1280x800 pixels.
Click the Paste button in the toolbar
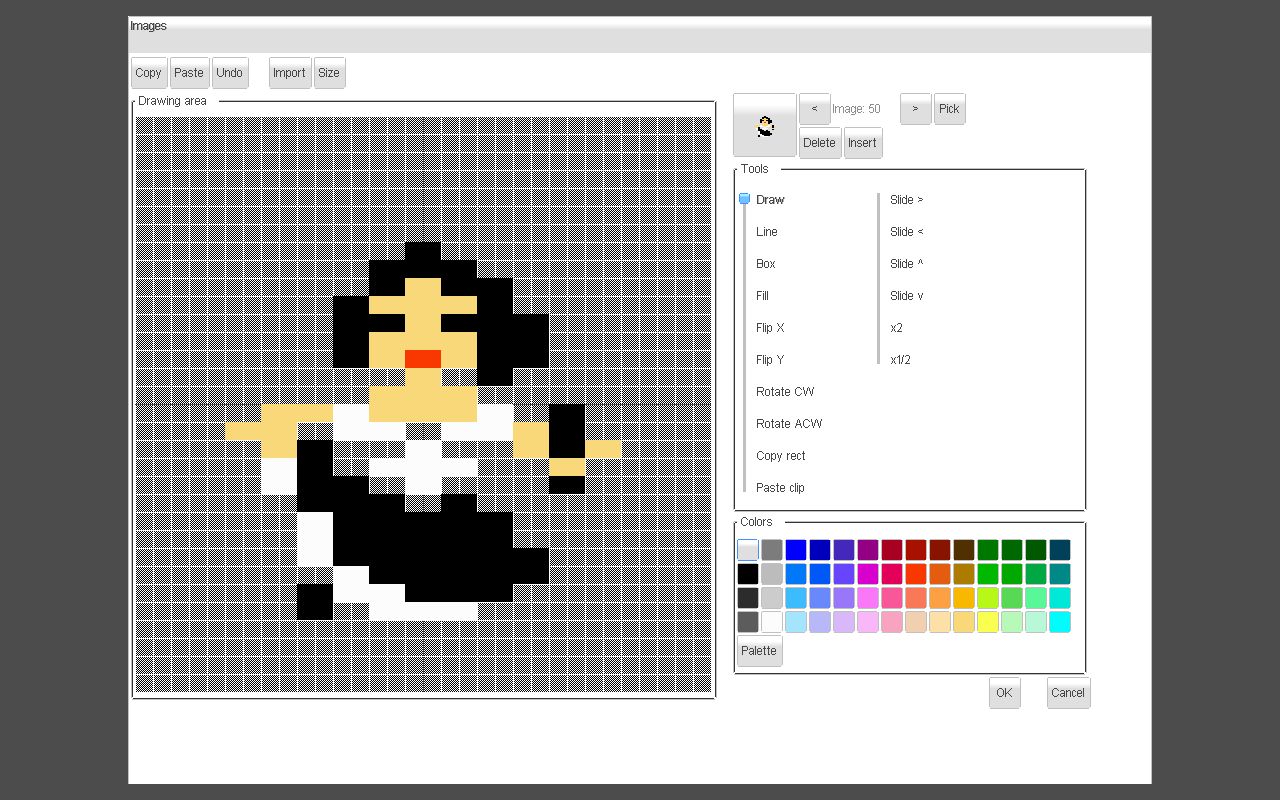(189, 73)
